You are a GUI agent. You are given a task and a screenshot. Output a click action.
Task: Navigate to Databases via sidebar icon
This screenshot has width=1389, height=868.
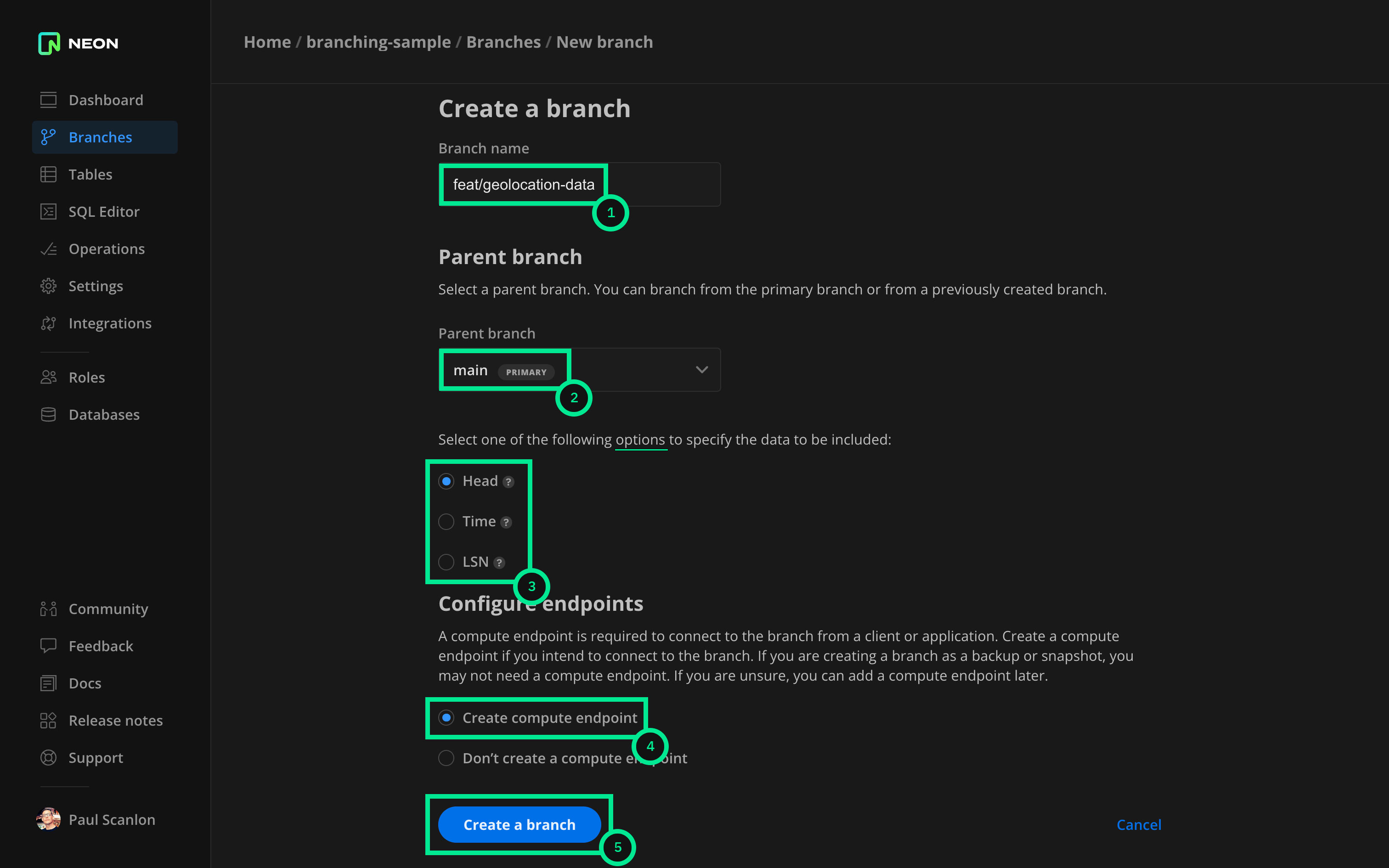tap(48, 414)
